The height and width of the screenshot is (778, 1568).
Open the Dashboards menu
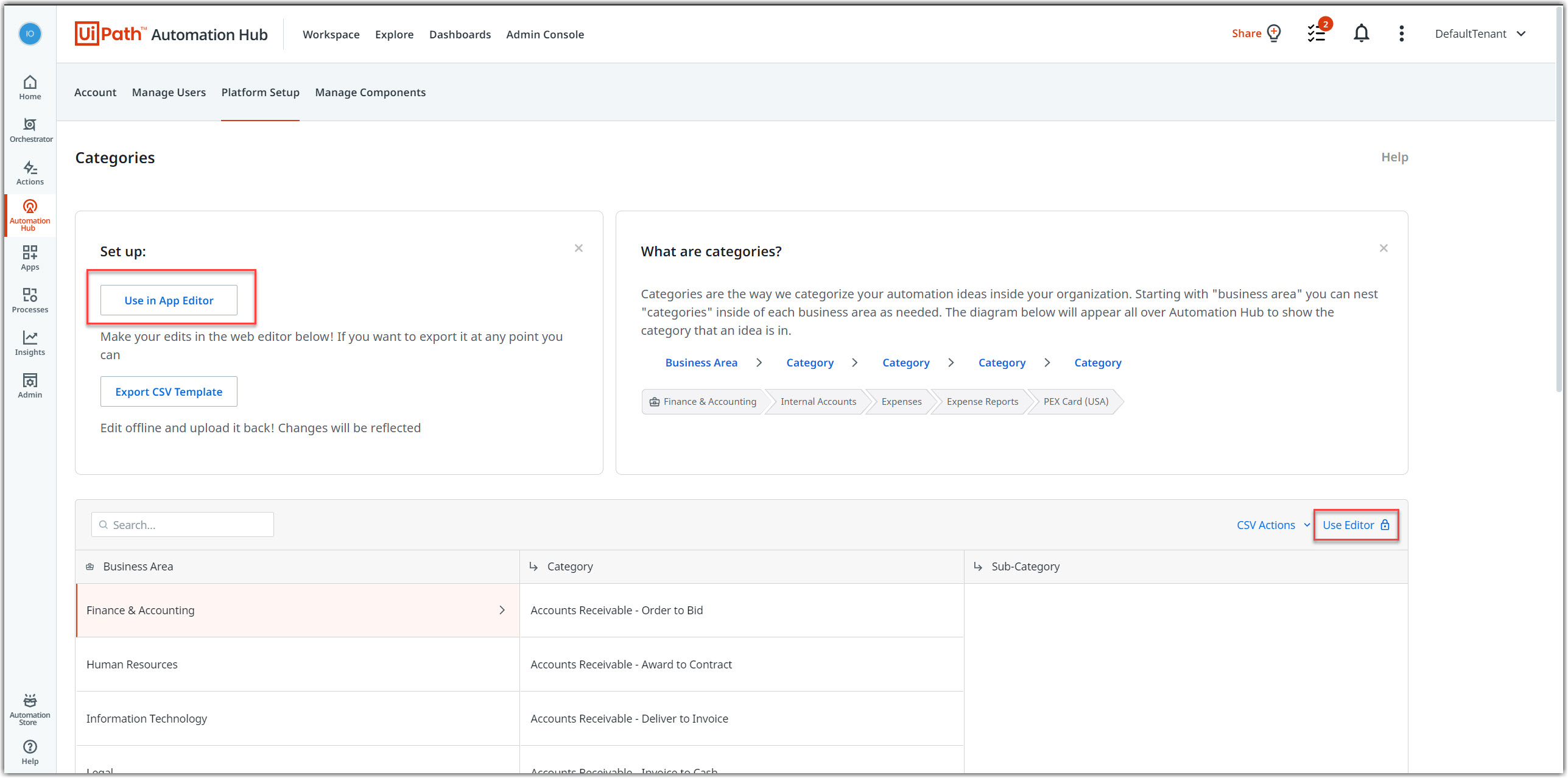click(460, 35)
